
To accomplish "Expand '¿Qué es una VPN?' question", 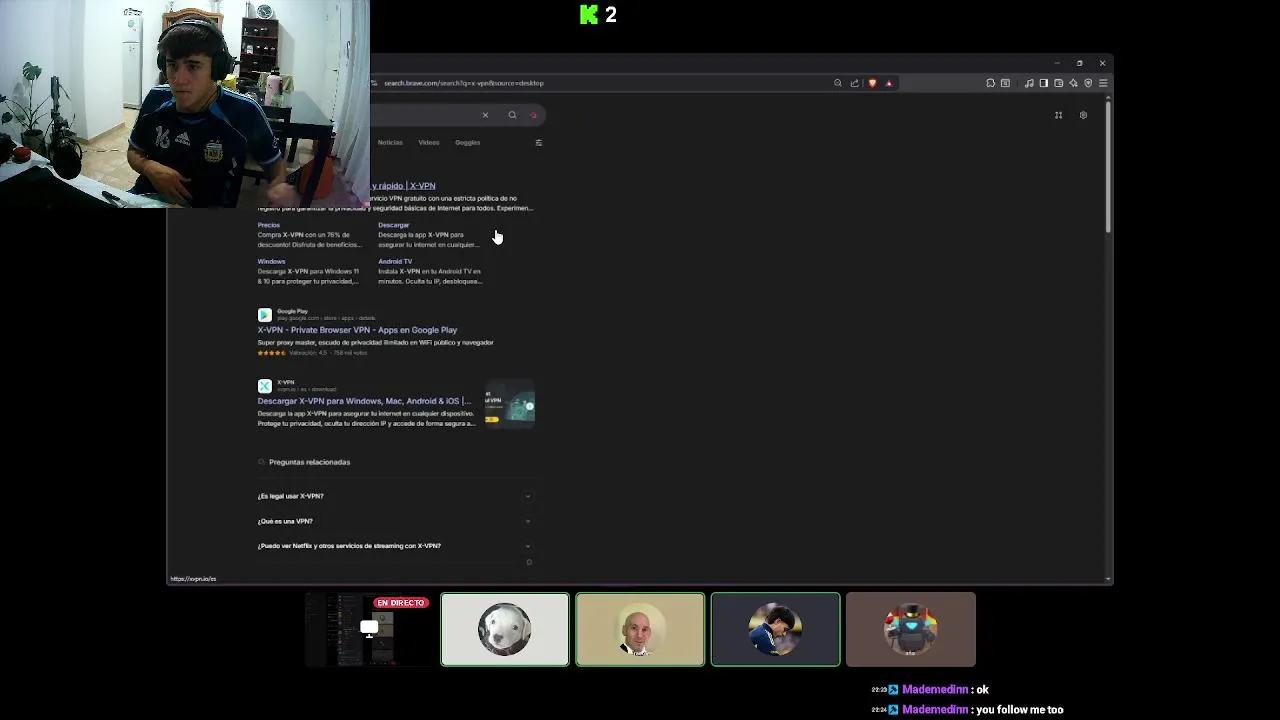I will click(395, 521).
